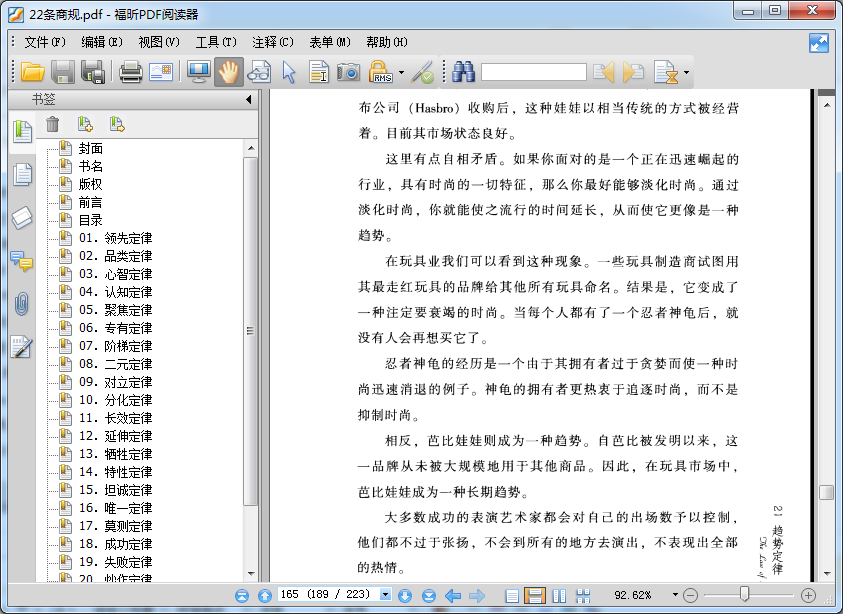Show the bookmarks panel sidebar icon
Viewport: 843px width, 614px height.
pyautogui.click(x=22, y=132)
